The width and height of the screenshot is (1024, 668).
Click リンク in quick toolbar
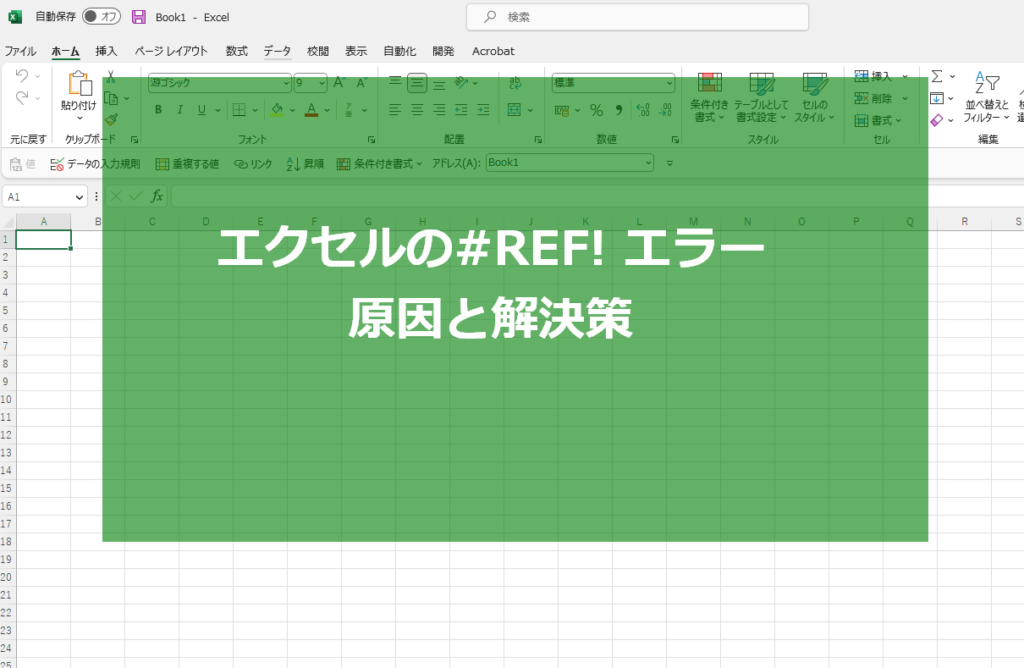253,164
